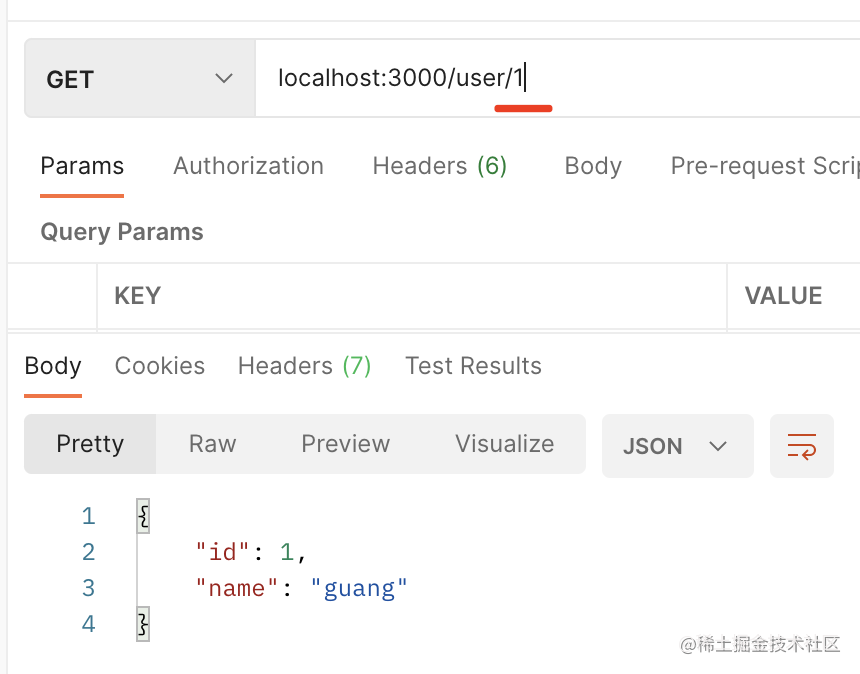Image resolution: width=860 pixels, height=674 pixels.
Task: Choose the Visualize view button
Action: (504, 444)
